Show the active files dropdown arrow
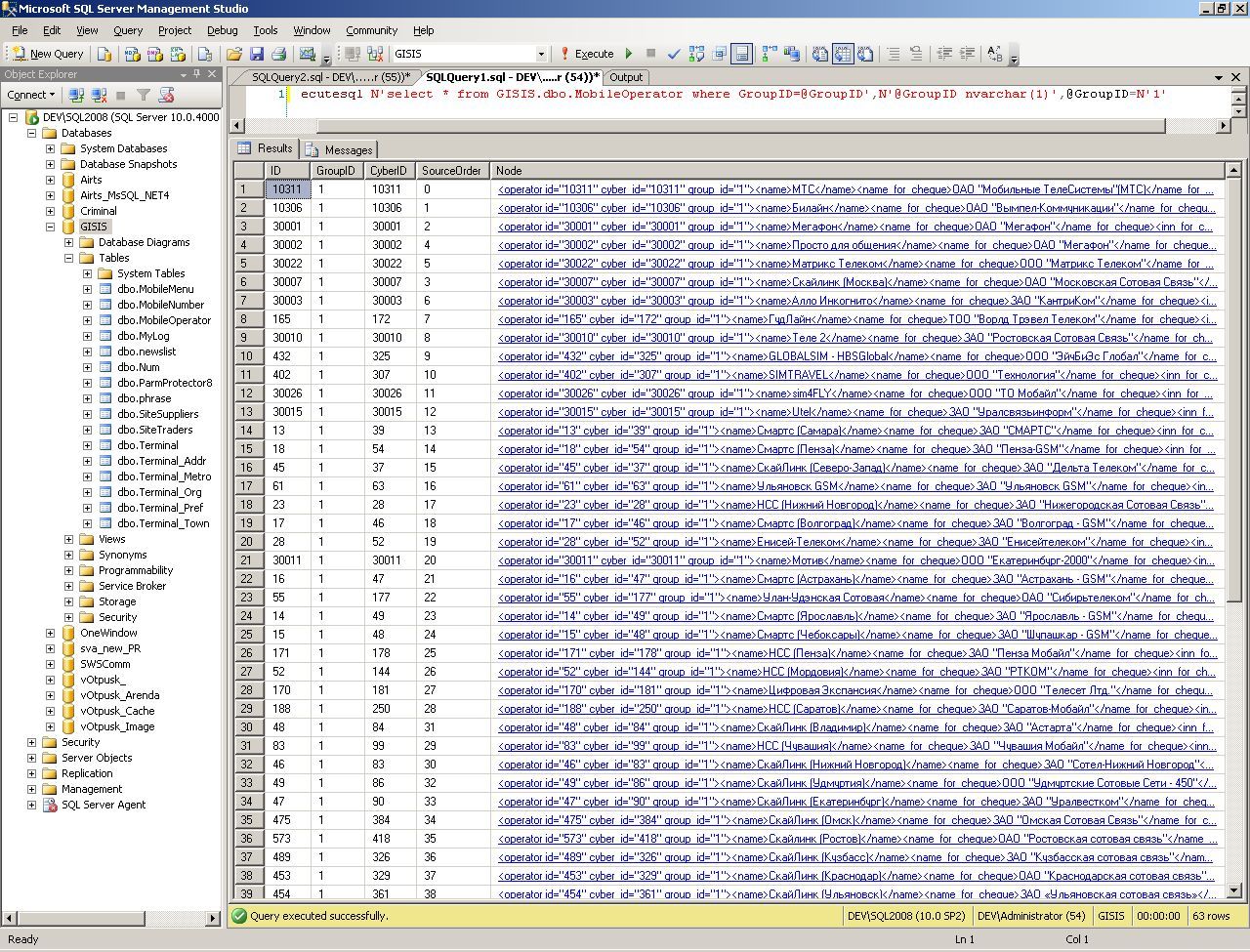This screenshot has height=952, width=1250. pyautogui.click(x=1220, y=77)
